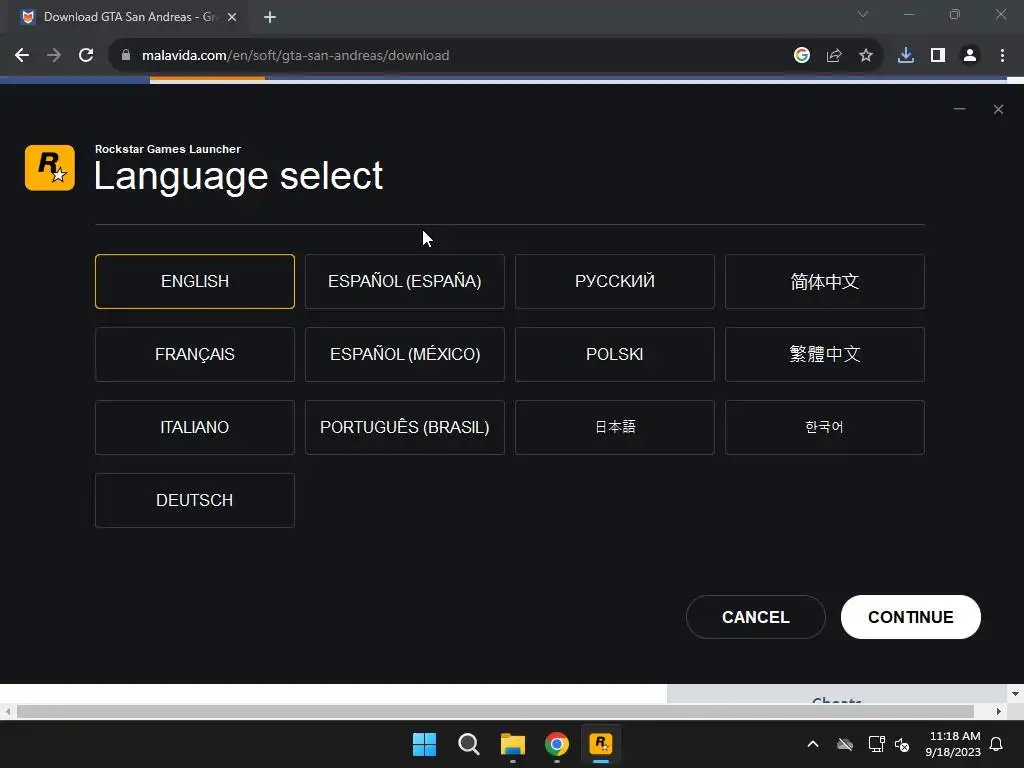
Task: Click horizontal scrollbar of the page
Action: click(x=495, y=711)
